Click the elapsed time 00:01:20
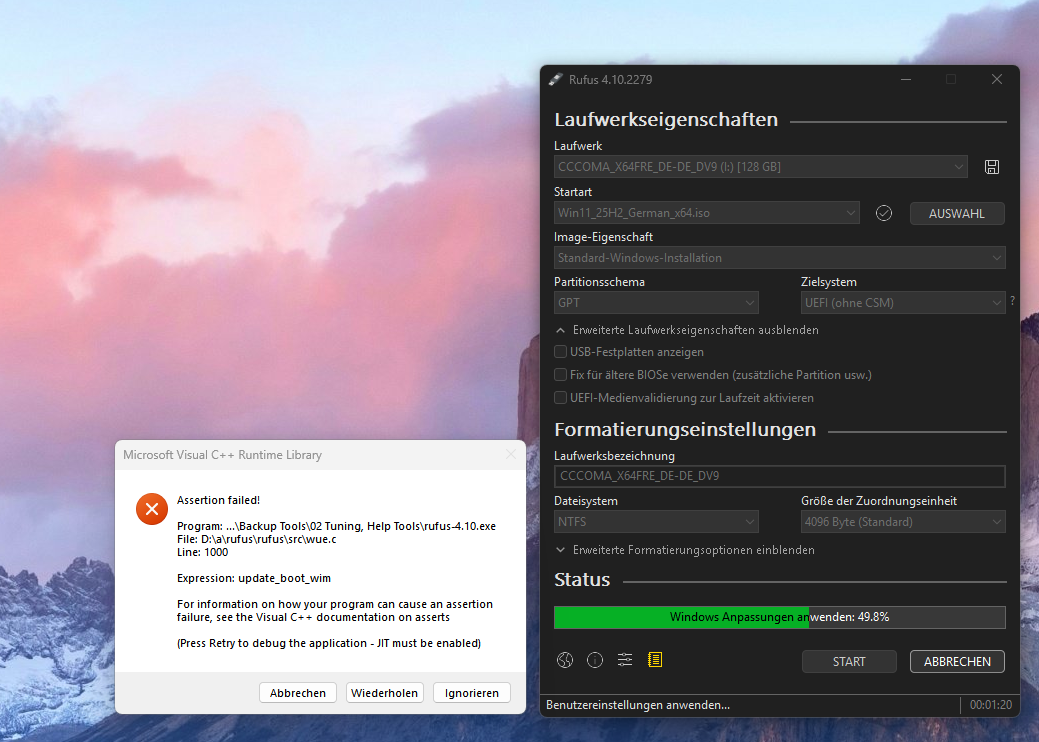Viewport: 1039px width, 742px height. 991,705
